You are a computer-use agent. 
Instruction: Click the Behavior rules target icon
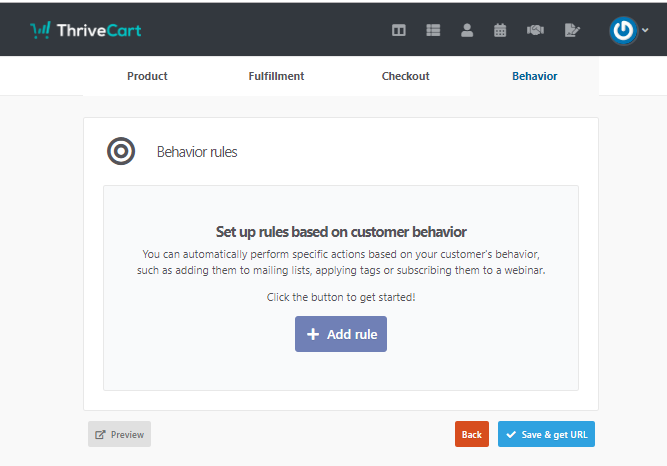click(121, 151)
